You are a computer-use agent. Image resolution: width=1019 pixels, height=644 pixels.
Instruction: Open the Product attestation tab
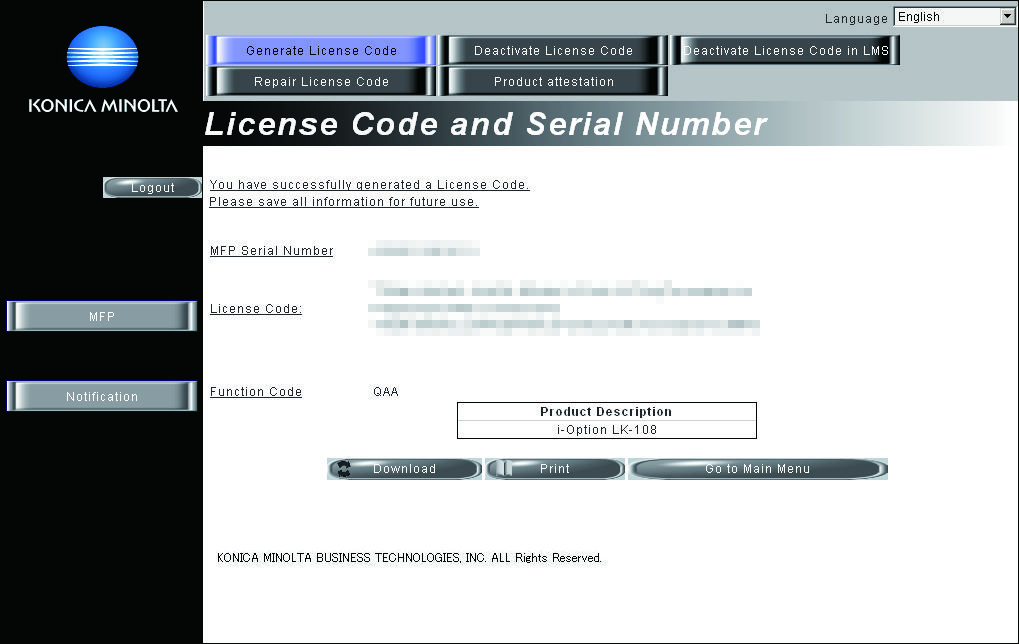[x=554, y=82]
